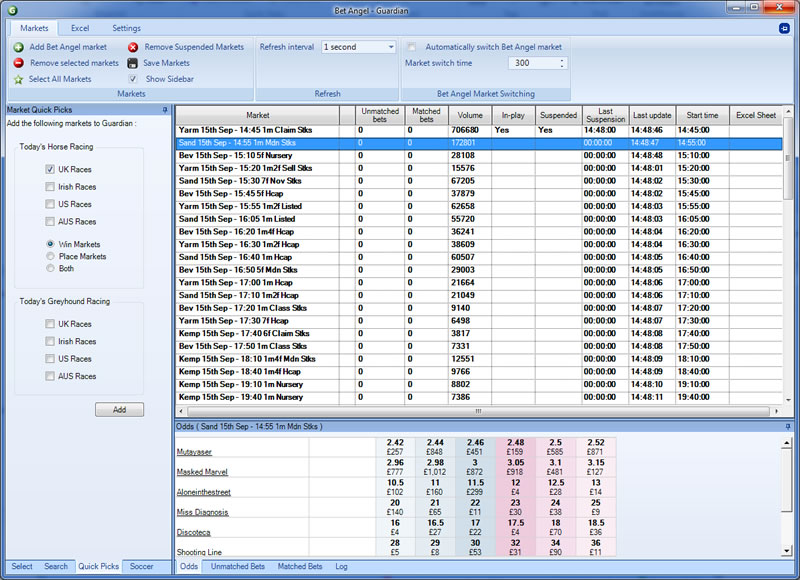Click the Start time column header

click(702, 115)
